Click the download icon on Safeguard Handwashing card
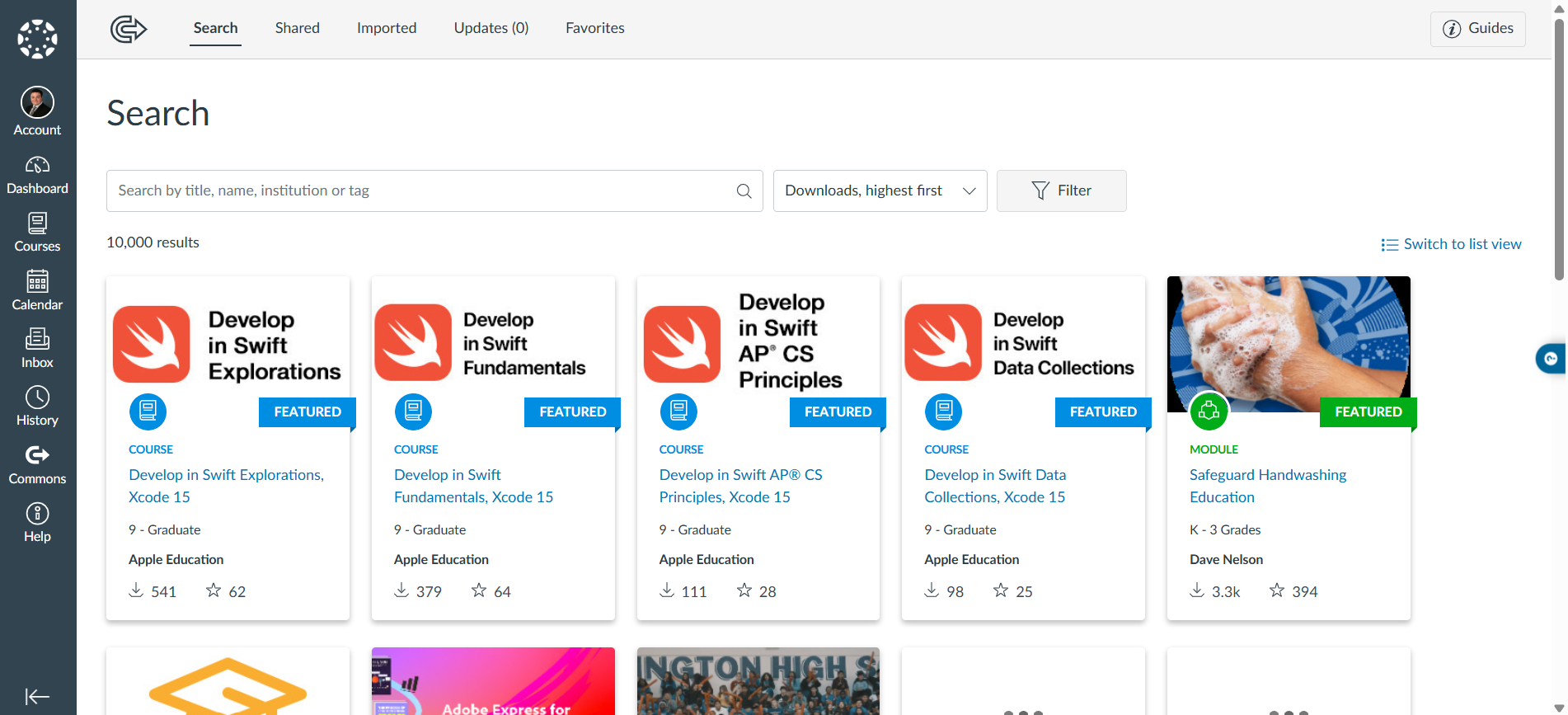The image size is (1568, 715). click(1197, 590)
